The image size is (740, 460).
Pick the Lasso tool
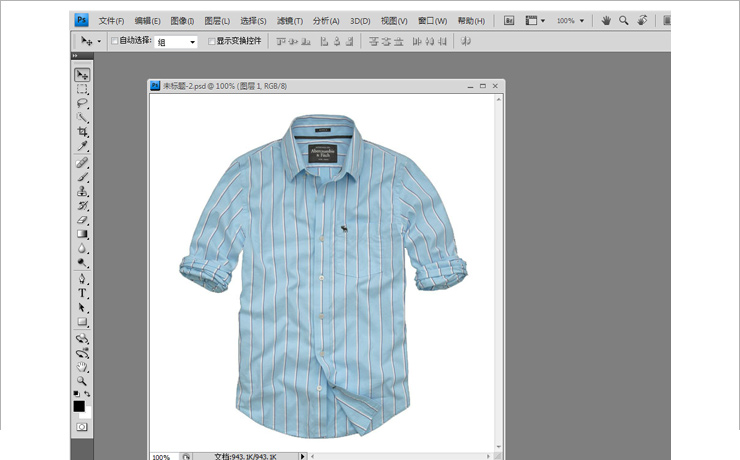click(82, 103)
